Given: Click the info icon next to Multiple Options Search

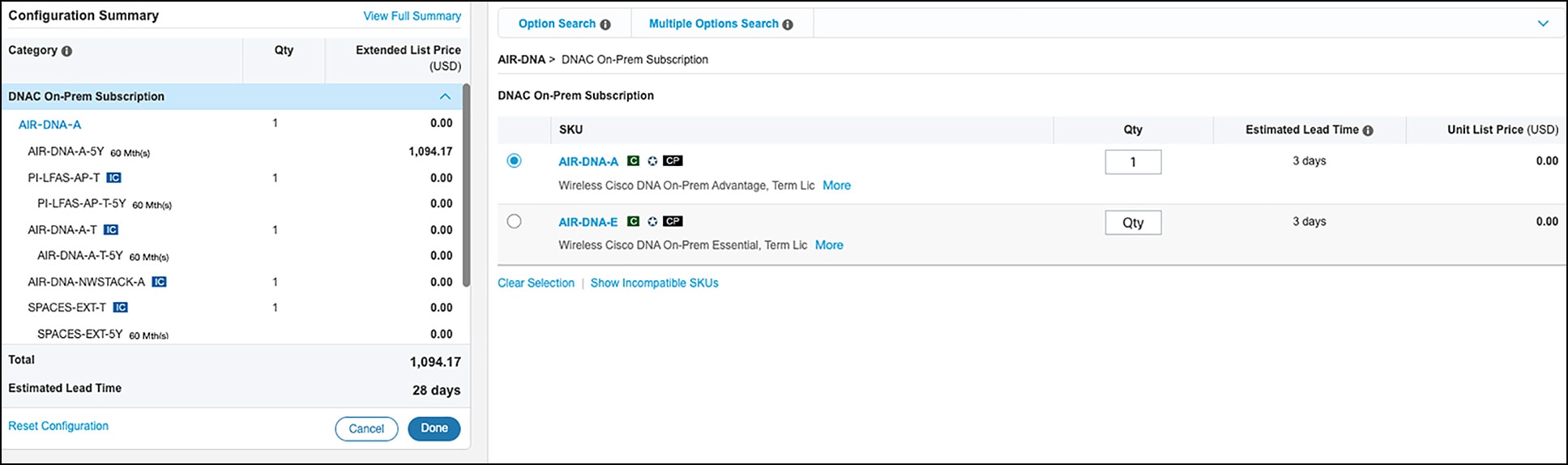Looking at the screenshot, I should 788,24.
